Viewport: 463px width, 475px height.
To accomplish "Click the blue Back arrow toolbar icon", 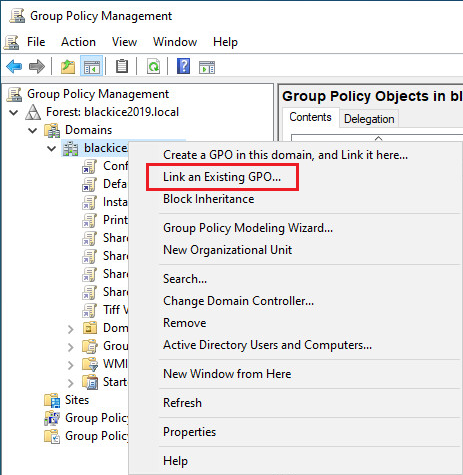I will [14, 67].
